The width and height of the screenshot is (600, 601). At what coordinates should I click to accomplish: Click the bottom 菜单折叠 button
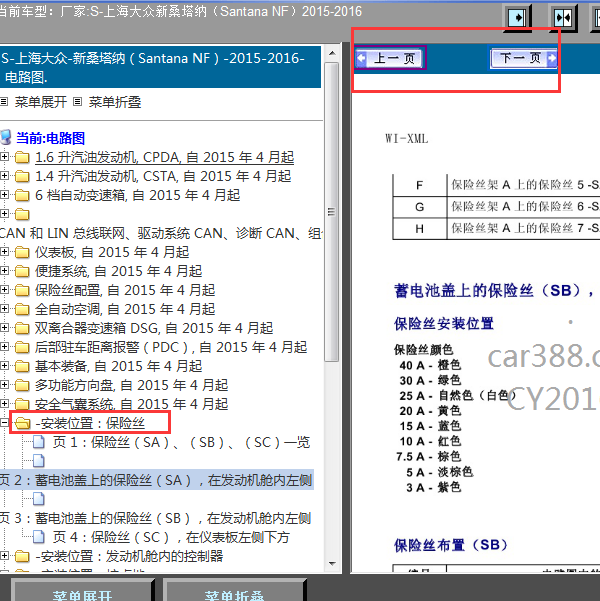234,591
